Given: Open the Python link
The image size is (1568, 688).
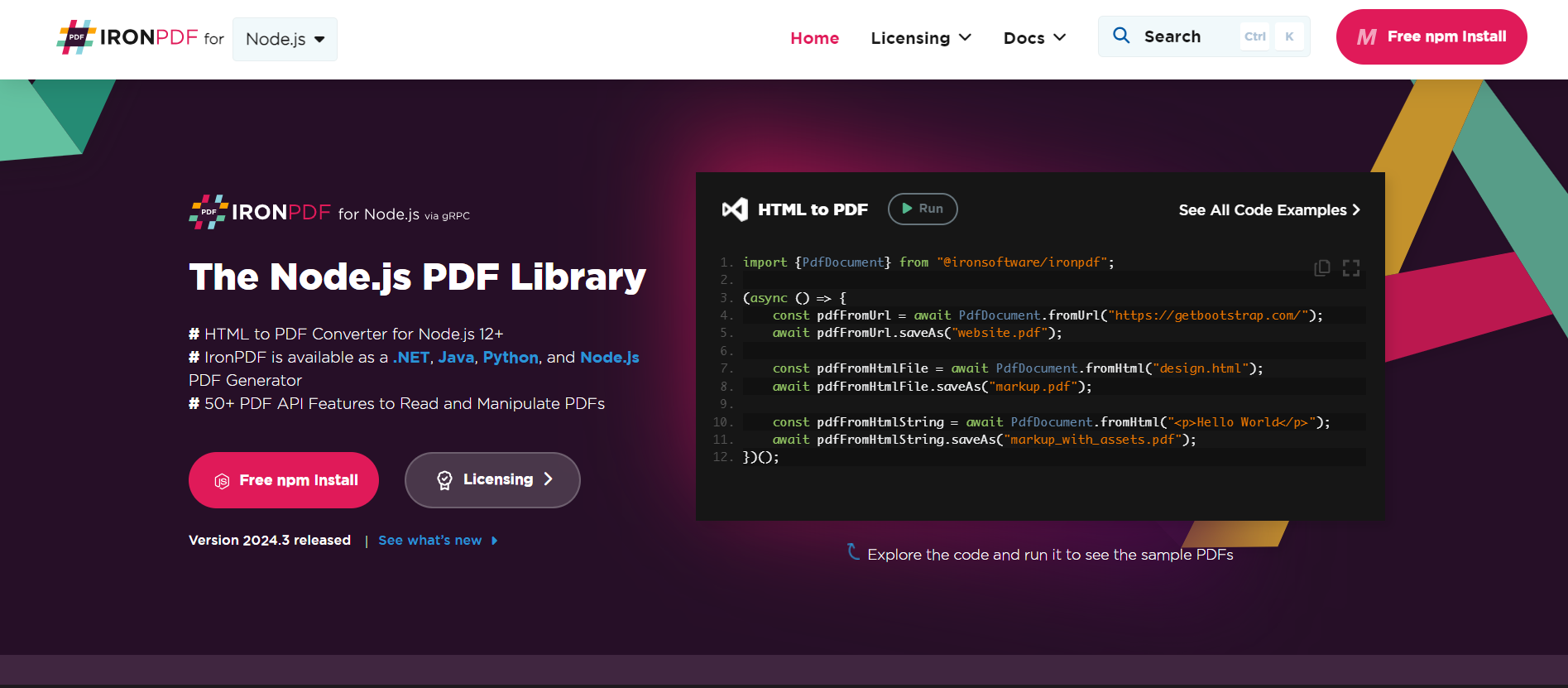Looking at the screenshot, I should click(x=511, y=358).
